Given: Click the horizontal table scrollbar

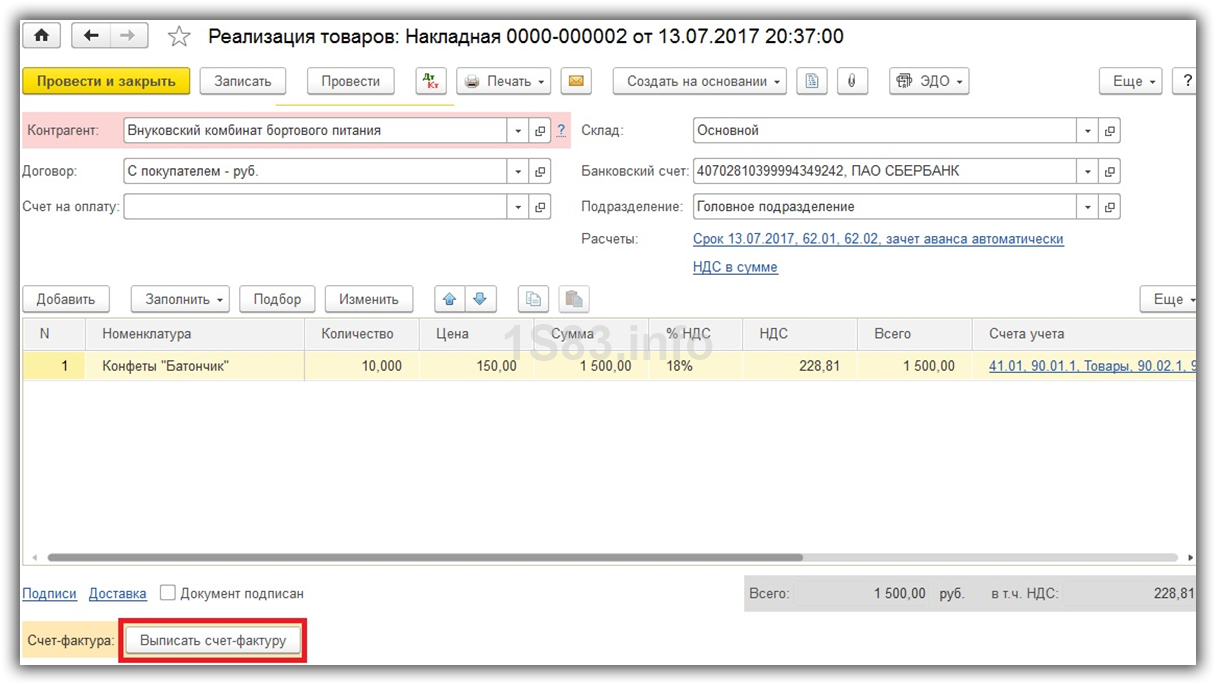Looking at the screenshot, I should pos(425,557).
